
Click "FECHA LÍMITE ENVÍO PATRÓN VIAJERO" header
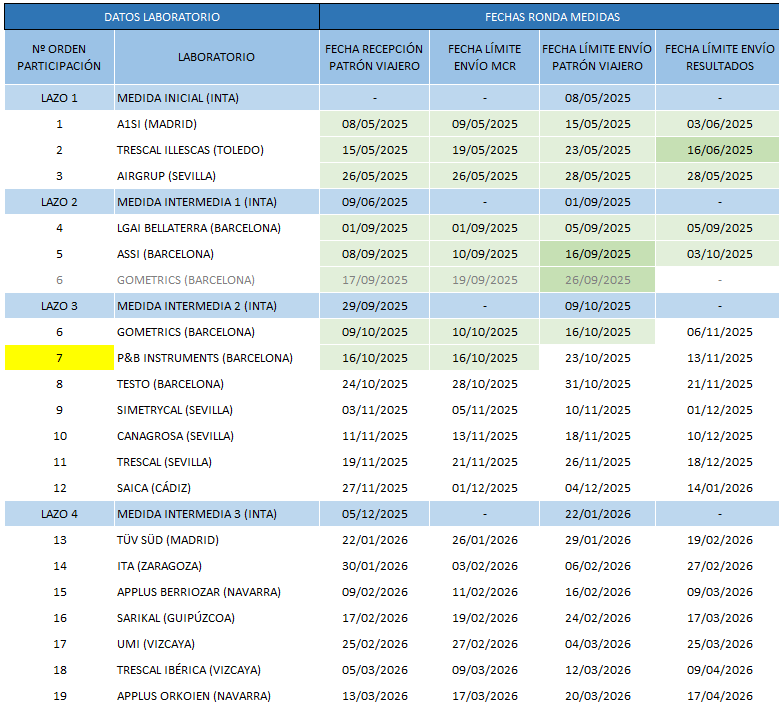597,57
